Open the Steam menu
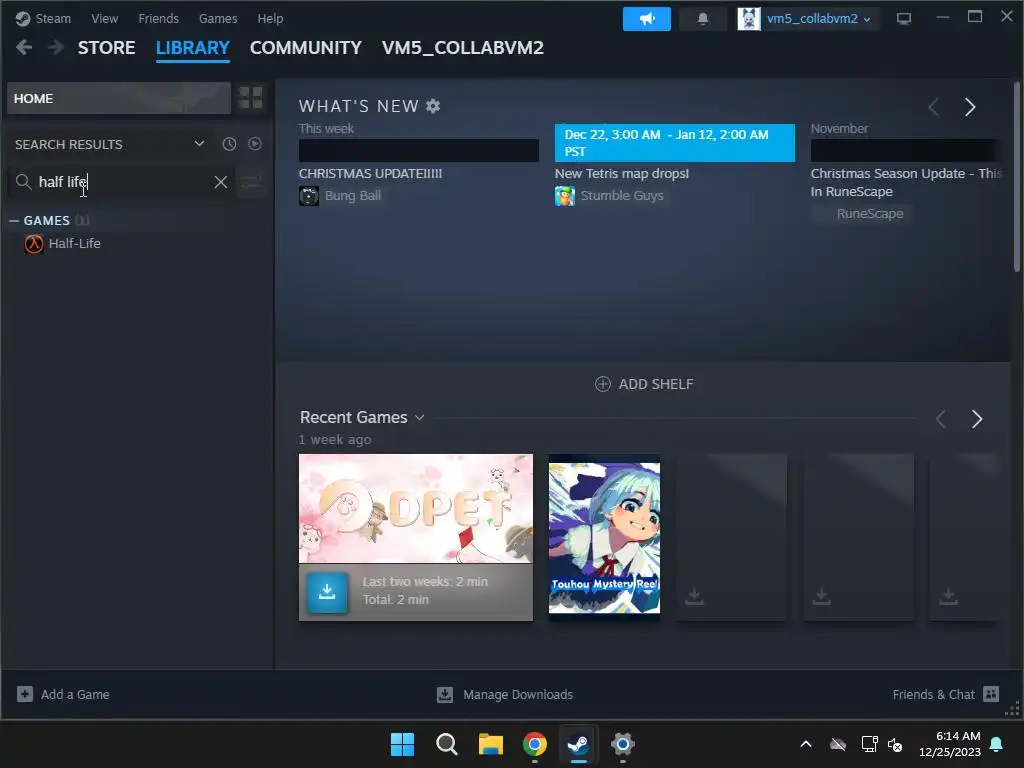Viewport: 1024px width, 768px height. [x=53, y=18]
